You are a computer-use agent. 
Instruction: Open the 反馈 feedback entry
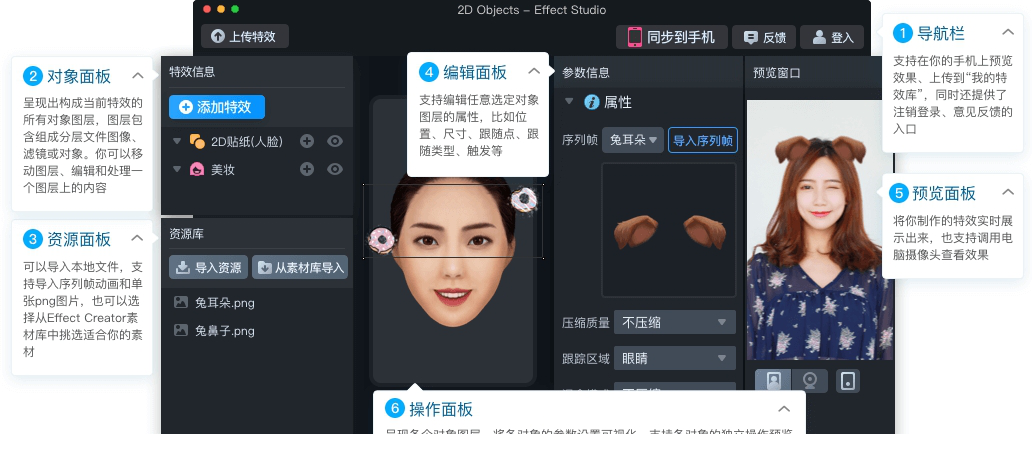pyautogui.click(x=764, y=38)
